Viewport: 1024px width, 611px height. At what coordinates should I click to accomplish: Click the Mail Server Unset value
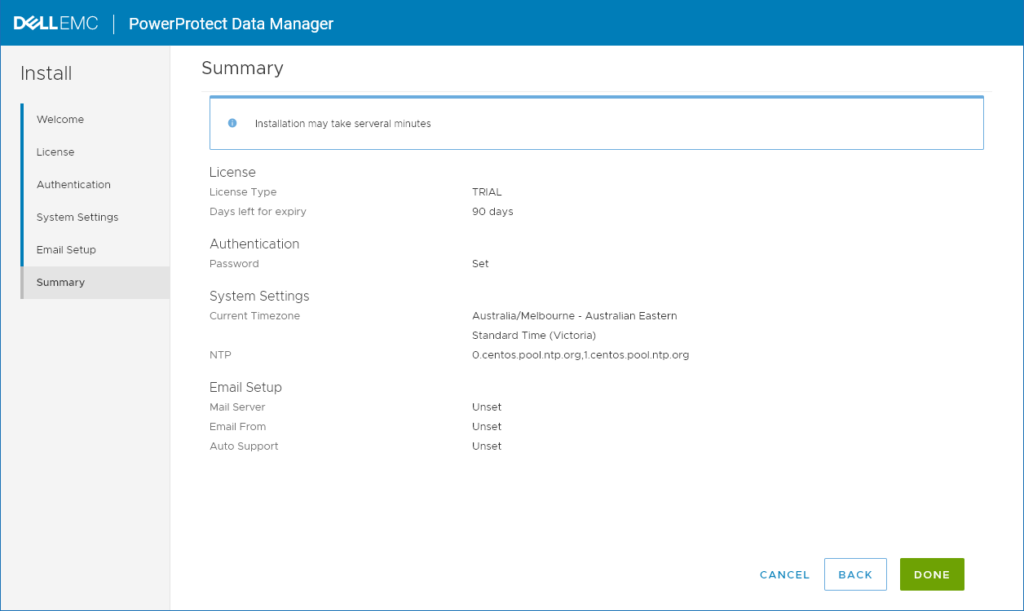click(487, 406)
